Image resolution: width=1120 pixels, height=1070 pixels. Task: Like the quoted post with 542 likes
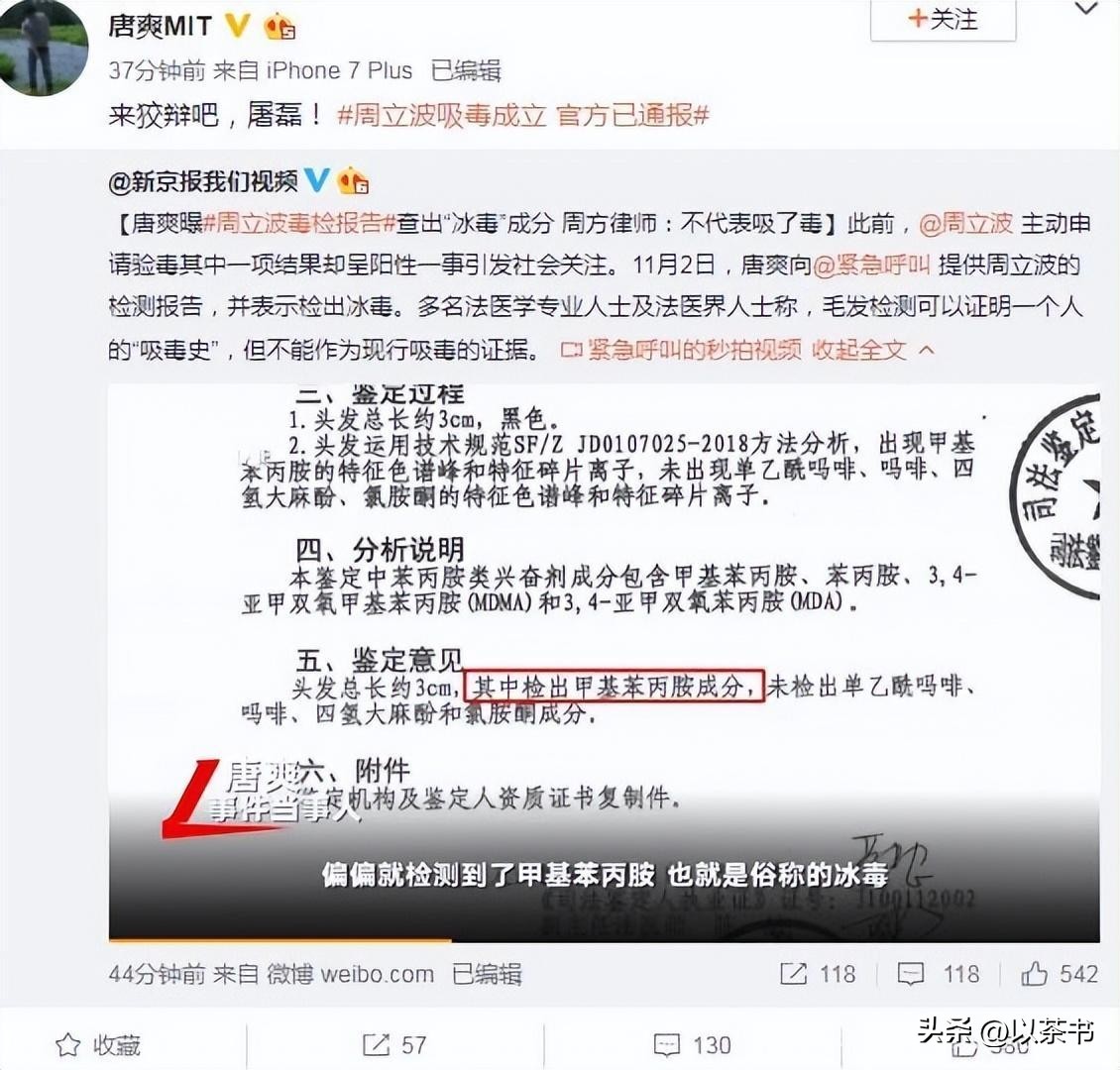(1060, 974)
